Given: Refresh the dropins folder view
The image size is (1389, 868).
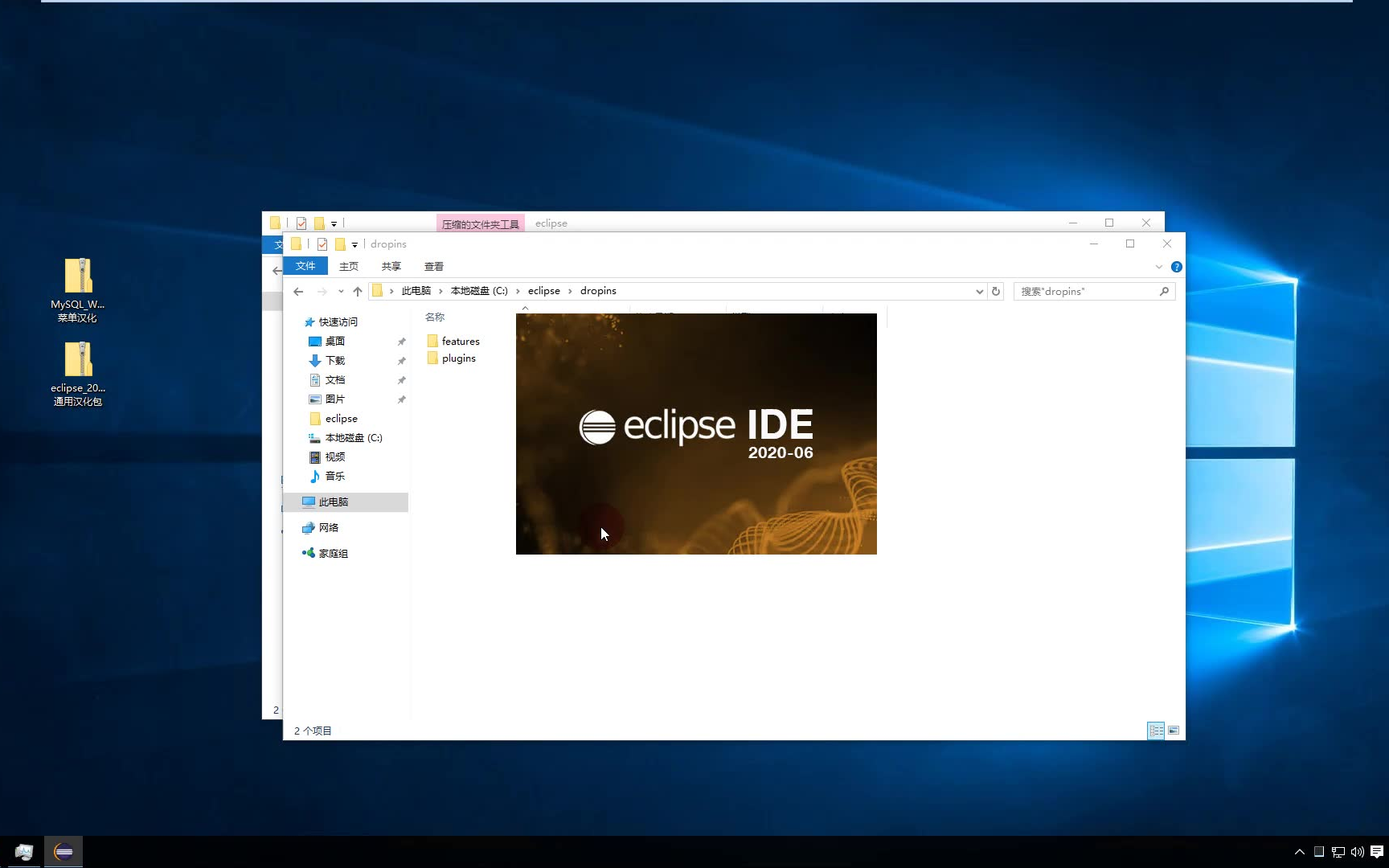Looking at the screenshot, I should tap(996, 292).
